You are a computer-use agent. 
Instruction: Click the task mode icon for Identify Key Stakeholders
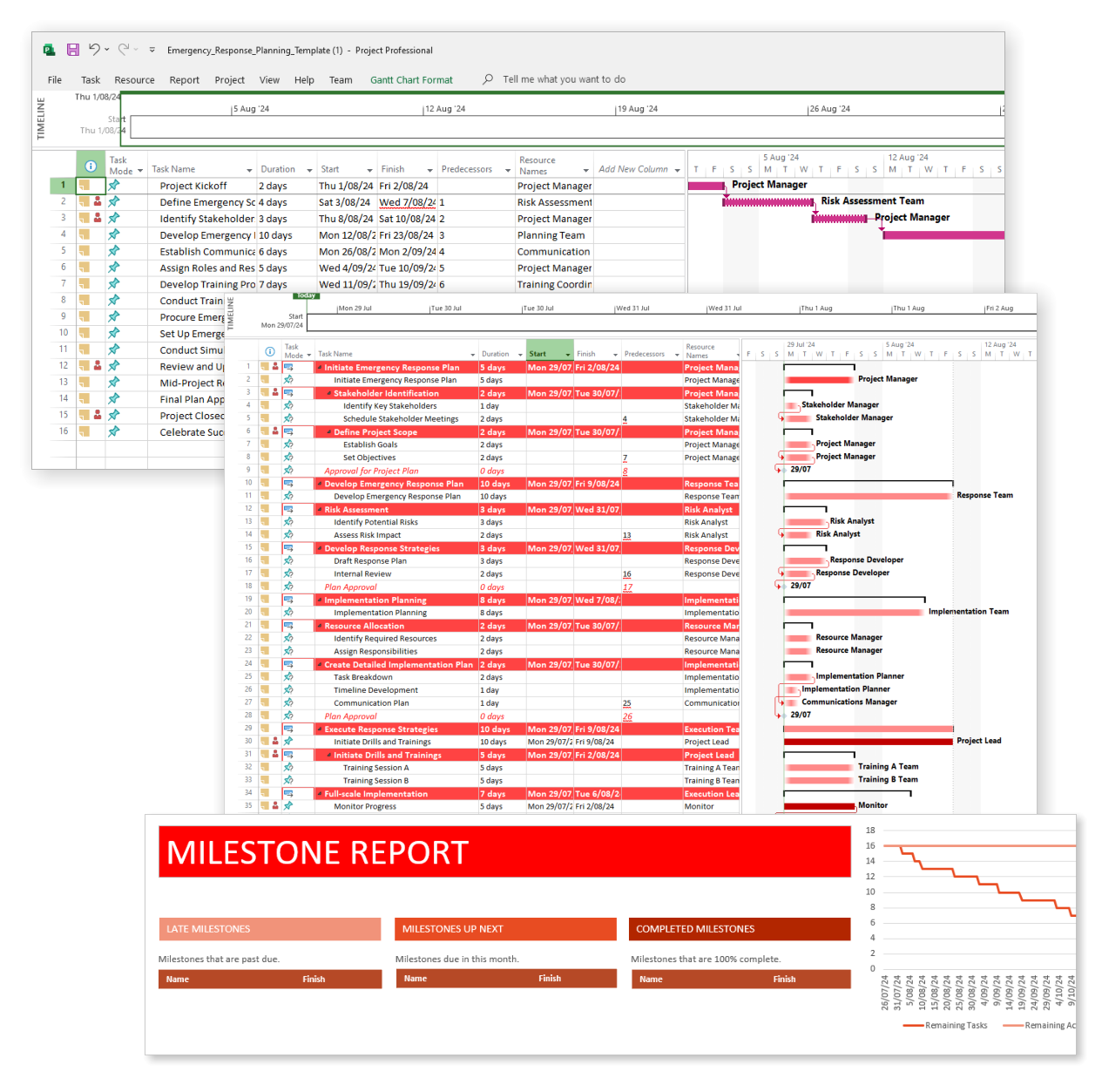pos(288,405)
